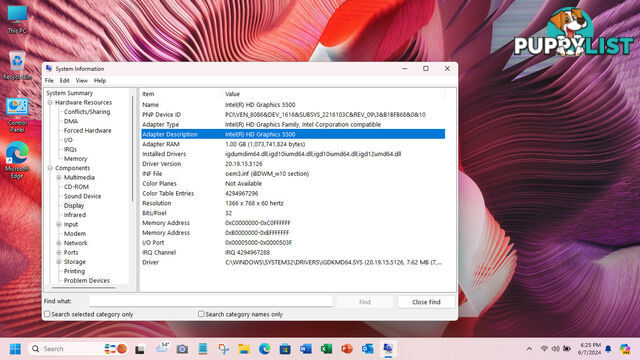This screenshot has height=360, width=640.
Task: Open Microsoft Edge from taskbar
Action: pos(264,349)
